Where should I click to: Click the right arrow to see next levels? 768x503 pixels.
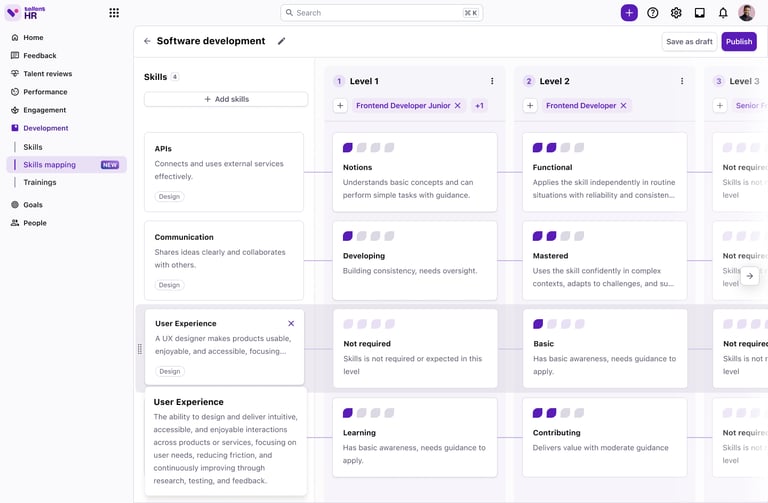click(750, 276)
